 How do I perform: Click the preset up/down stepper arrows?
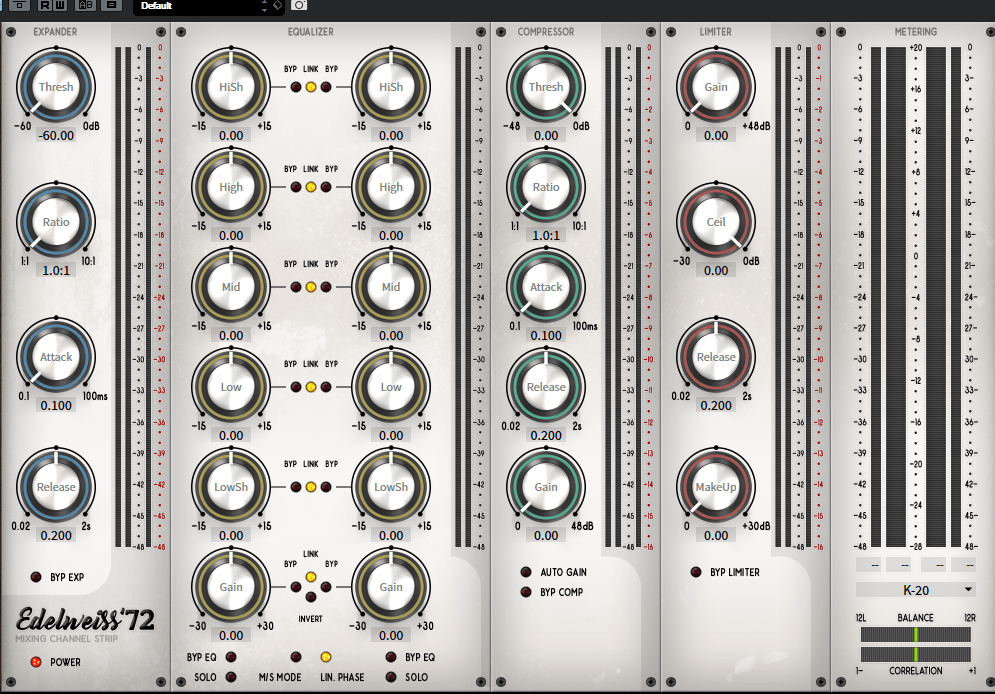tap(262, 6)
